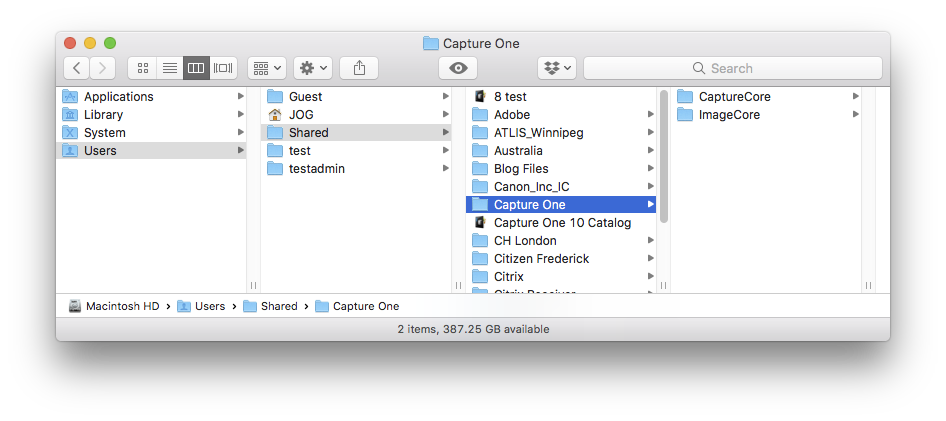Screen dimensions: 946x421
Task: Click the ATLIS_Winnipeg folder icon
Action: pos(480,133)
